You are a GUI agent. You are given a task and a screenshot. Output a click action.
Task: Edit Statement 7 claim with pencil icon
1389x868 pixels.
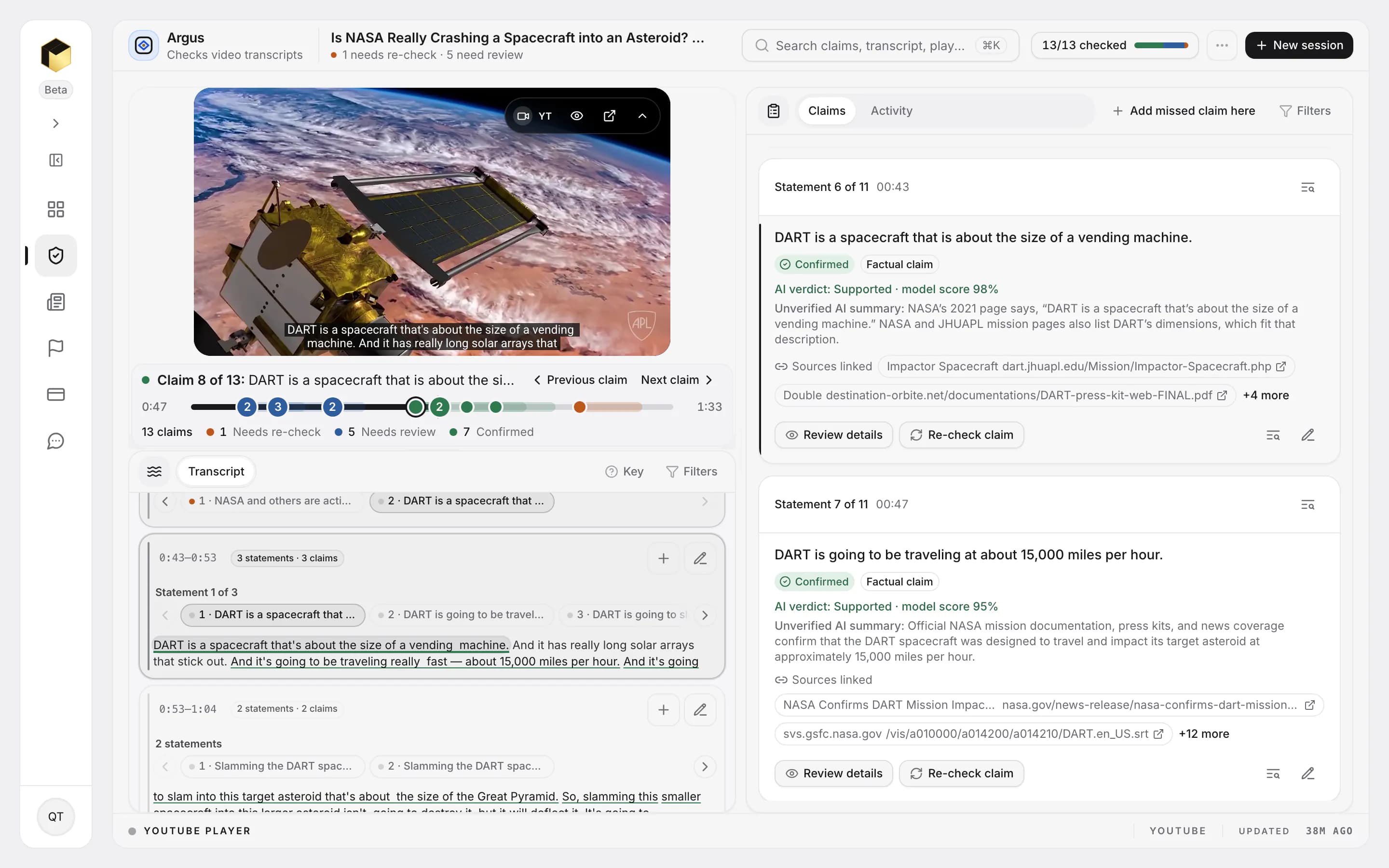click(x=1307, y=774)
